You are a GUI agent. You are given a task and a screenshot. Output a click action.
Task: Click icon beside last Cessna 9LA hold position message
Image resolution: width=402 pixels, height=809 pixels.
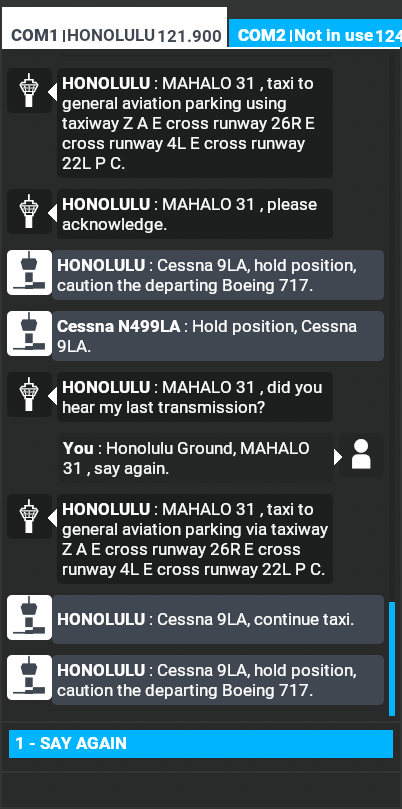click(x=29, y=678)
